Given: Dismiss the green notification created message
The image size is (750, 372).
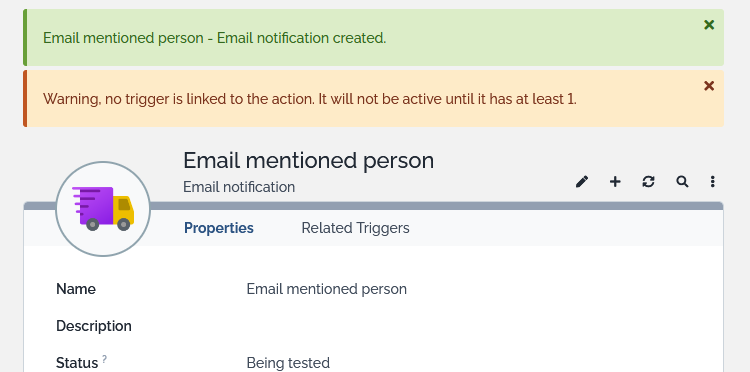Looking at the screenshot, I should click(x=709, y=25).
